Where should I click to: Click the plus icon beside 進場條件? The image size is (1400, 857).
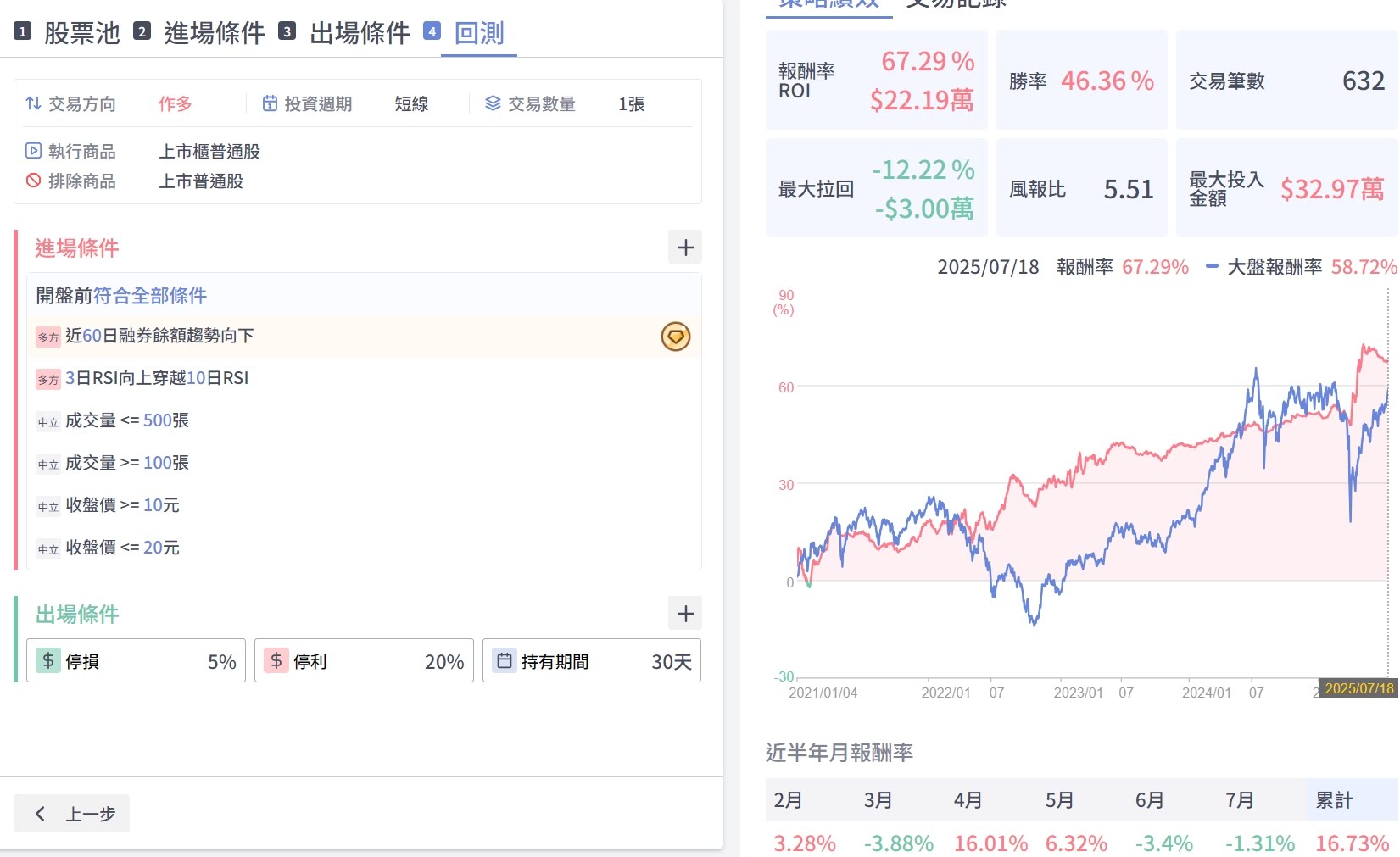(x=685, y=248)
